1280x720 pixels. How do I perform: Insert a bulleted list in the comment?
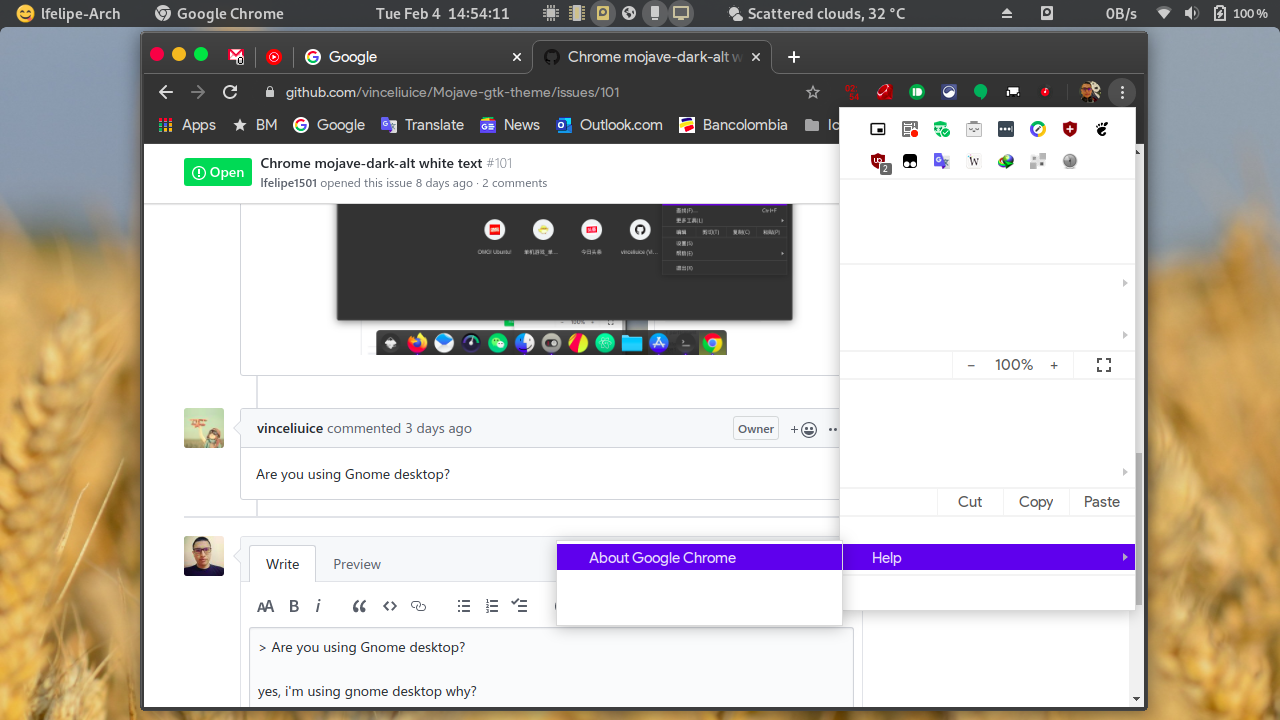[x=463, y=605]
